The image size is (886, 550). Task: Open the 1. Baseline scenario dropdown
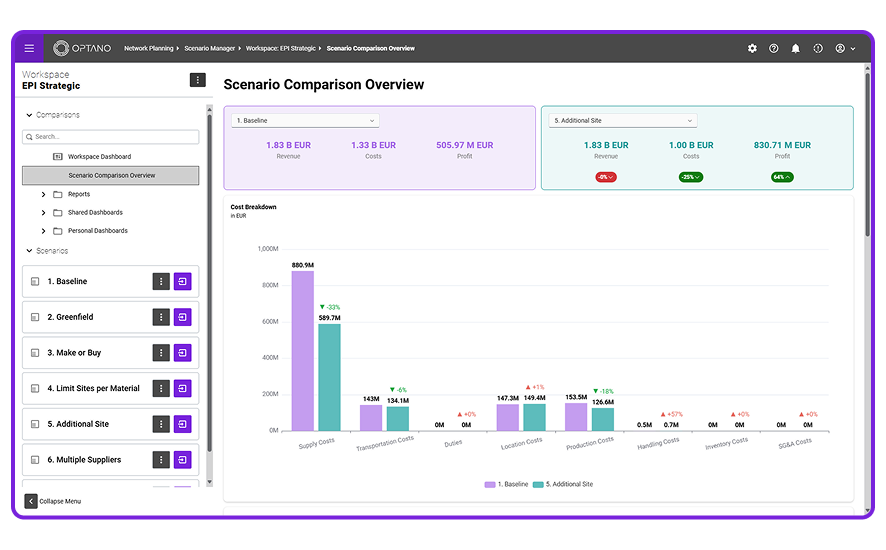point(305,120)
